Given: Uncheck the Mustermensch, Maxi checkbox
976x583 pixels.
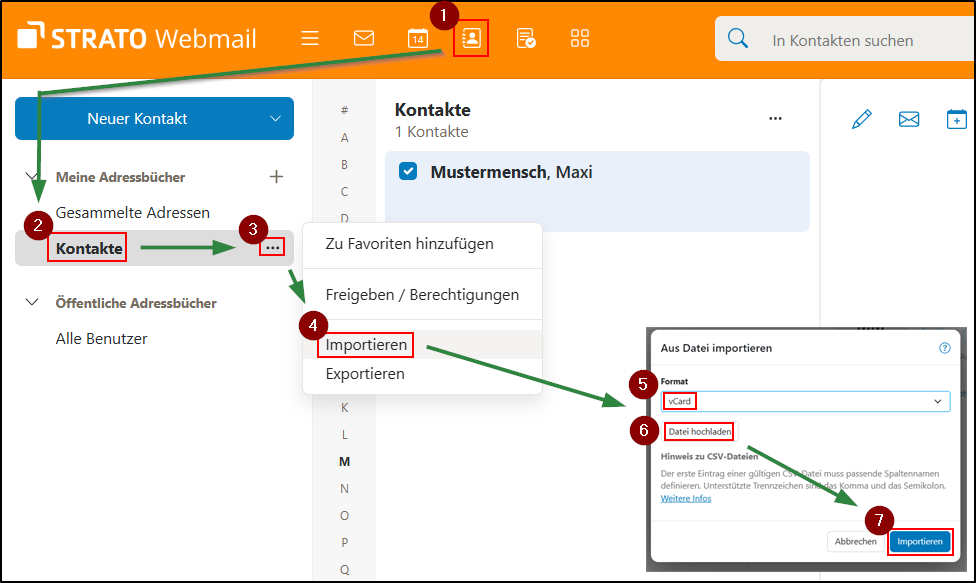Looking at the screenshot, I should pos(408,172).
